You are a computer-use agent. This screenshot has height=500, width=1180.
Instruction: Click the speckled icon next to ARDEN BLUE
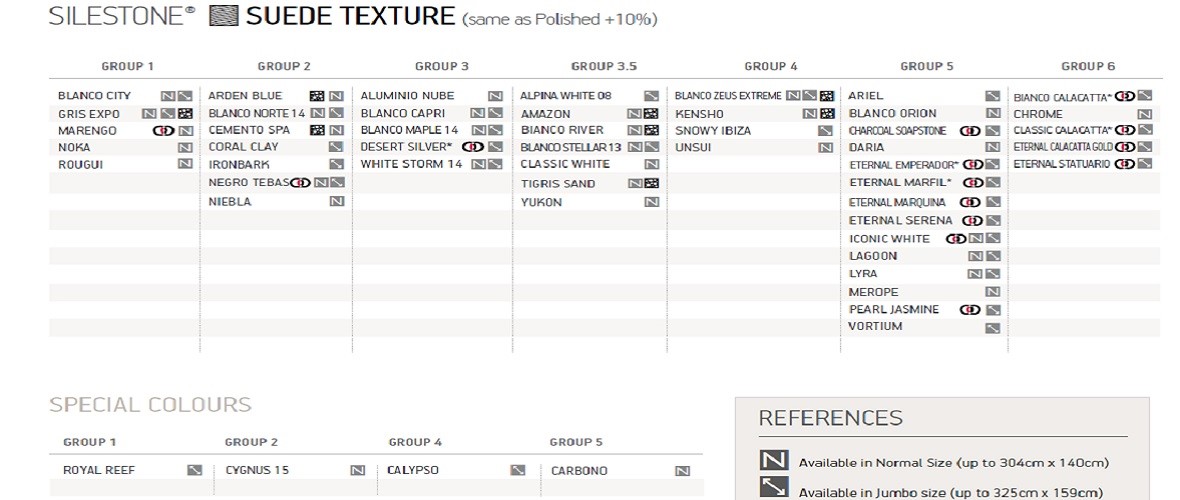[317, 96]
